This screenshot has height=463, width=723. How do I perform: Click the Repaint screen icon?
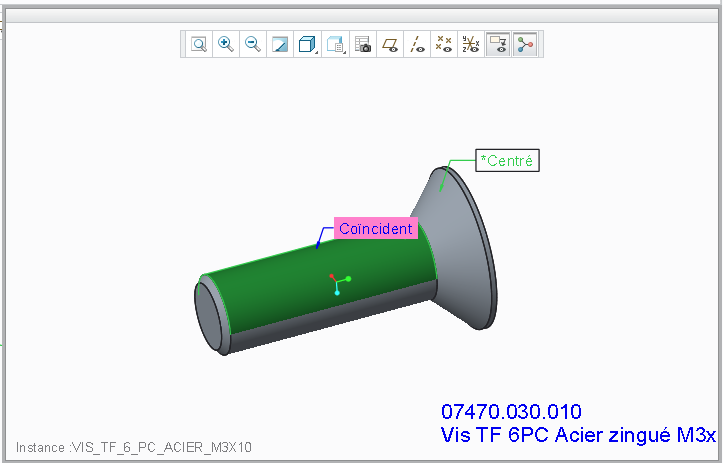coord(280,44)
